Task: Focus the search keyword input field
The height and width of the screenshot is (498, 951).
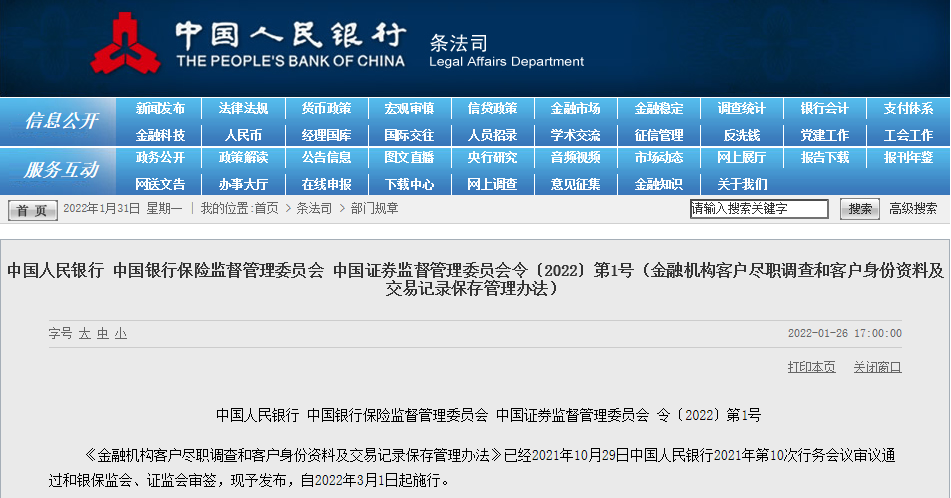Action: click(x=759, y=209)
